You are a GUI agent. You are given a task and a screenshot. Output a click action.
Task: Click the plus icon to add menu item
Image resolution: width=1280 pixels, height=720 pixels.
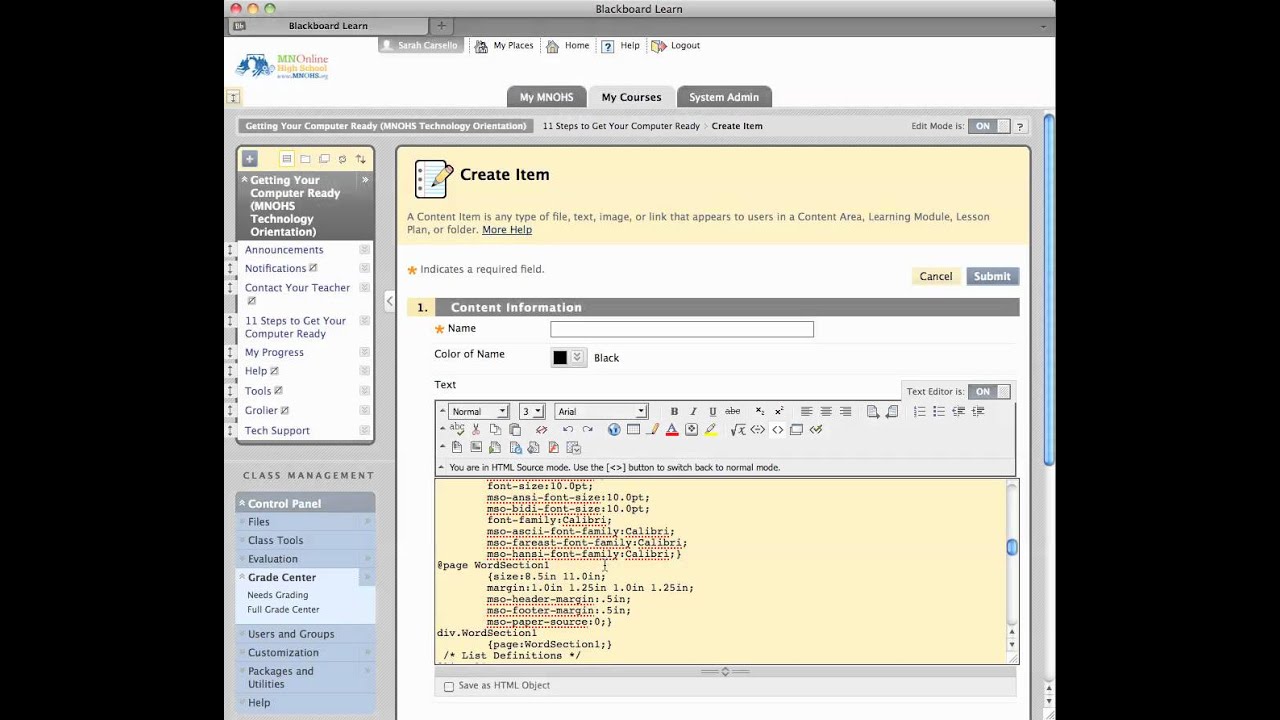pos(250,158)
